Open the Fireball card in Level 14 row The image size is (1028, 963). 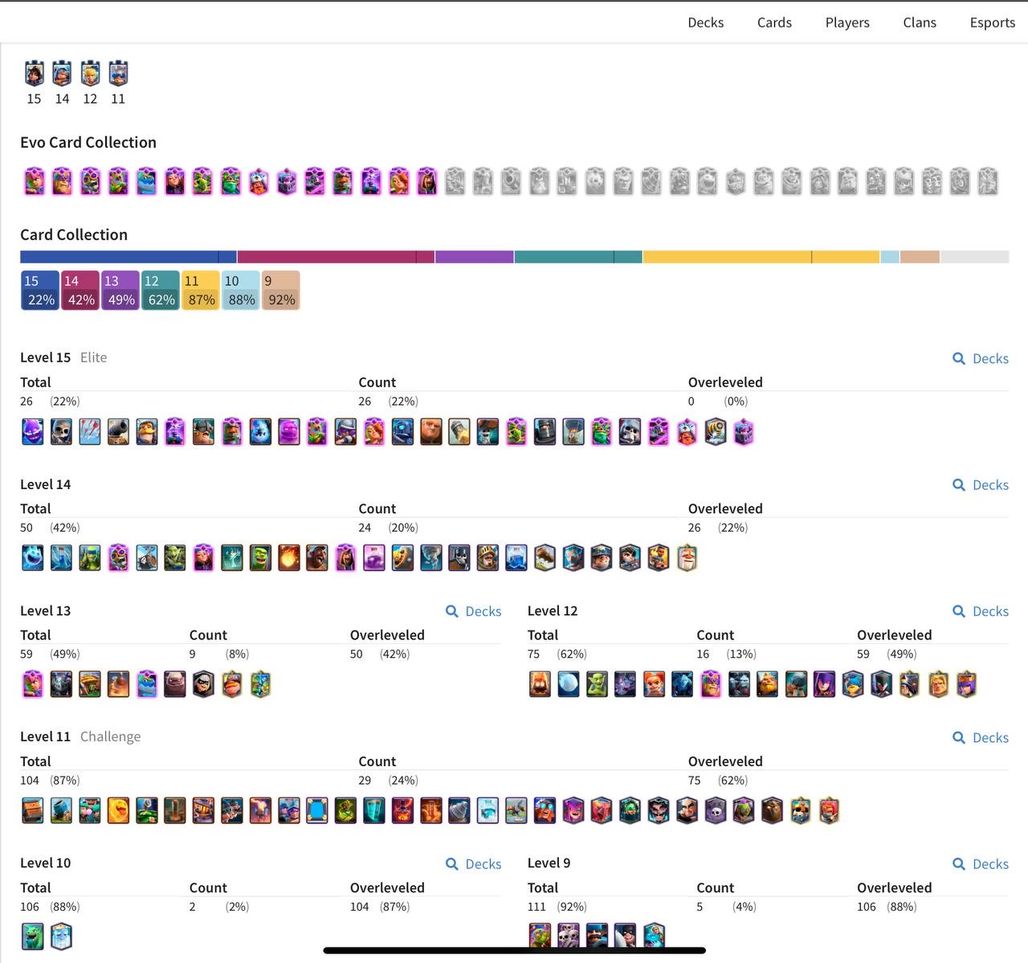click(x=288, y=558)
